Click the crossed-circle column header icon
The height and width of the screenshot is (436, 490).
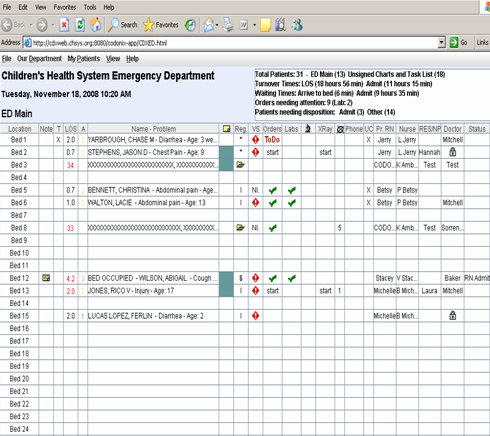[x=340, y=129]
